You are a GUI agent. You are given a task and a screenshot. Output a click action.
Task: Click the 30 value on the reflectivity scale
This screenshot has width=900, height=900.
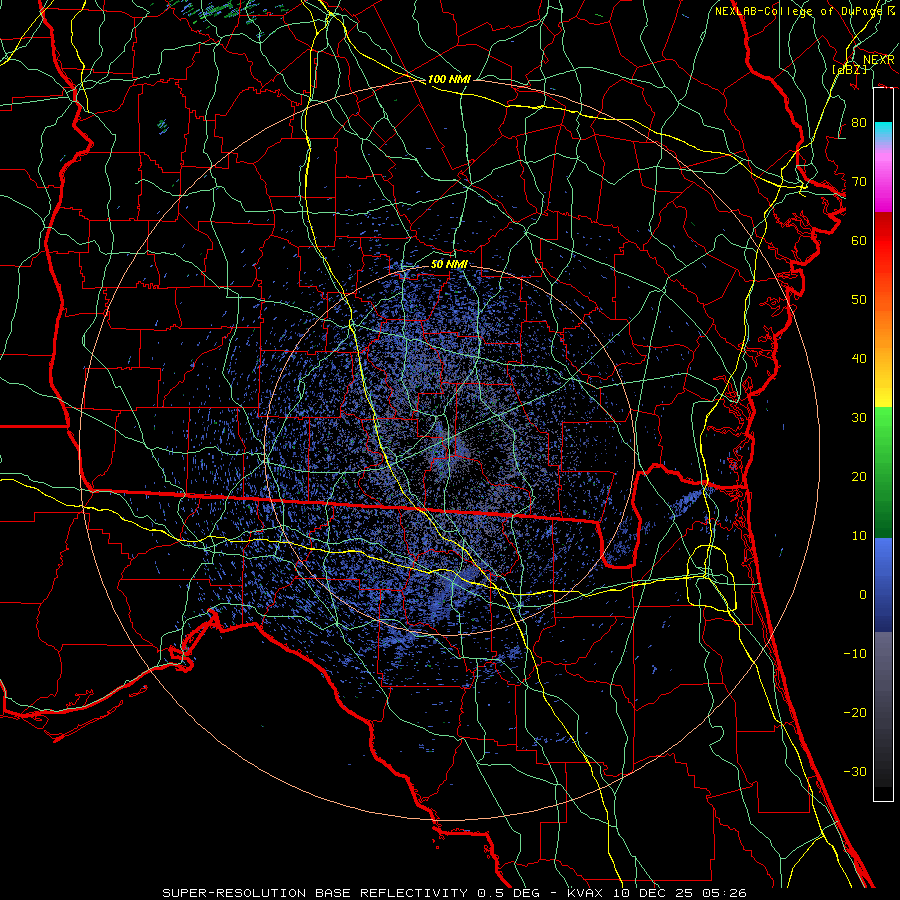(859, 418)
